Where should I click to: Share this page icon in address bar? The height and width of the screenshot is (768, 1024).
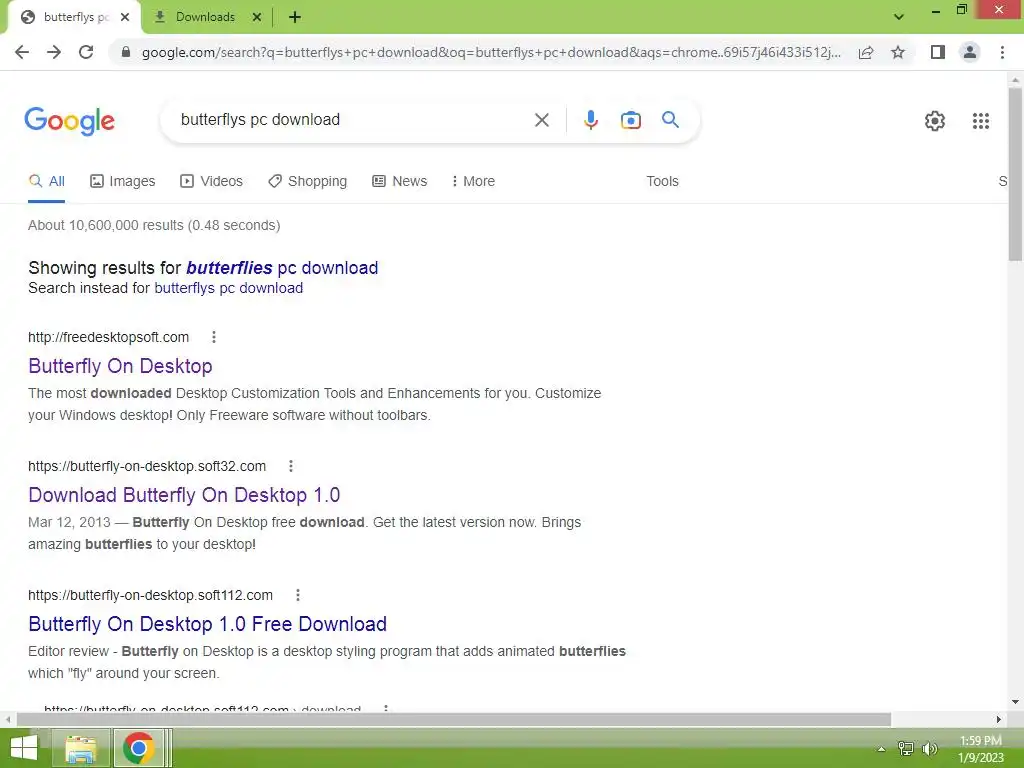click(x=866, y=52)
